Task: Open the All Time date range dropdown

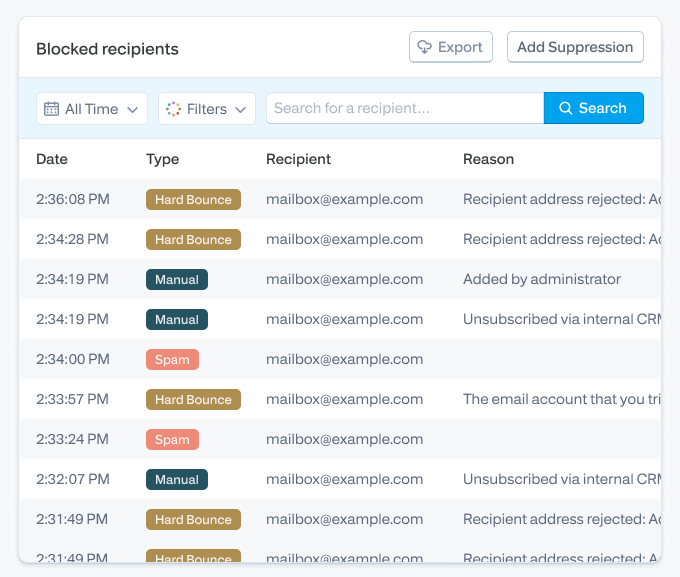Action: [92, 108]
